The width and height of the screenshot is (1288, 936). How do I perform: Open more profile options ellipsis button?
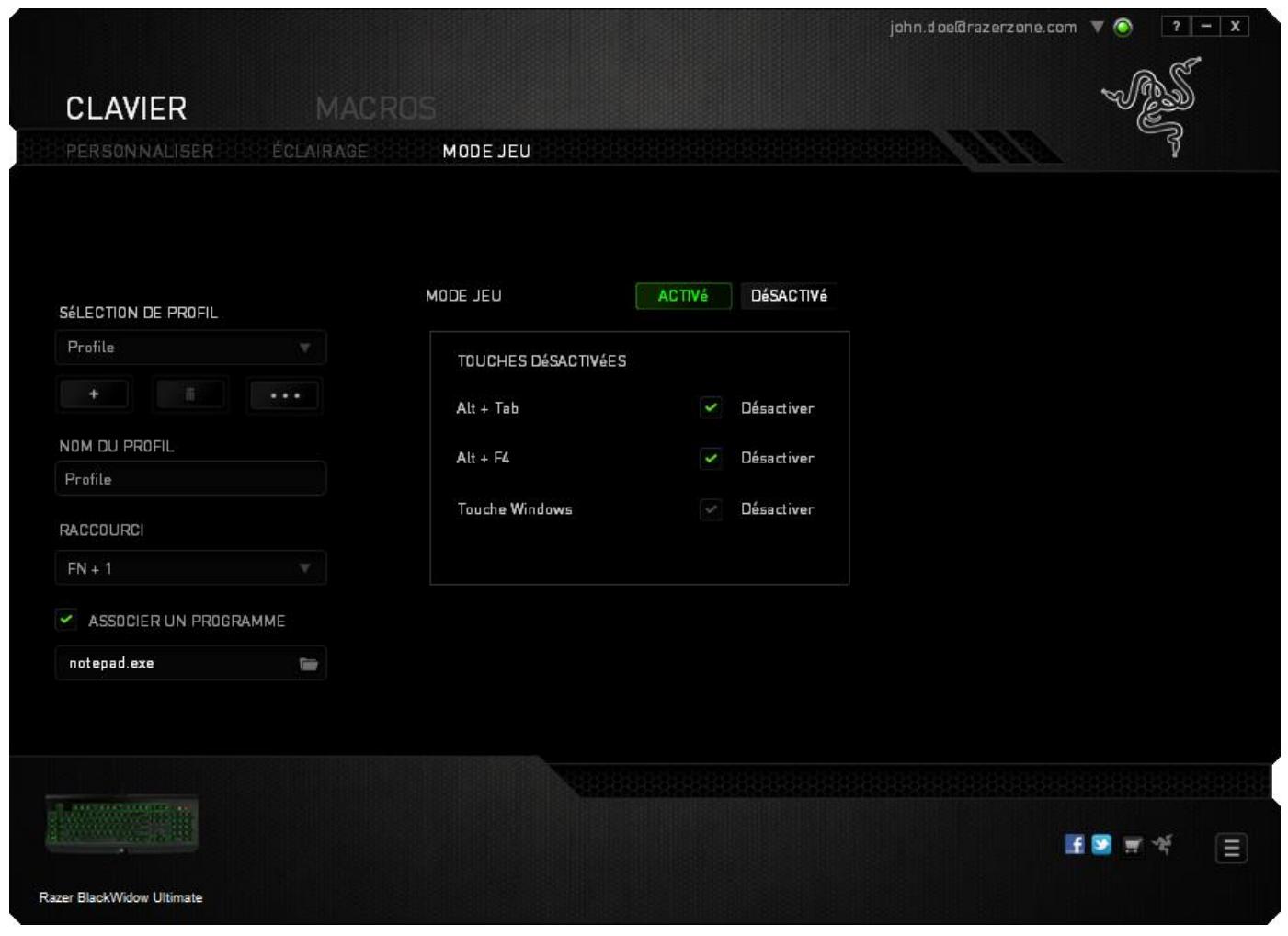click(x=285, y=395)
